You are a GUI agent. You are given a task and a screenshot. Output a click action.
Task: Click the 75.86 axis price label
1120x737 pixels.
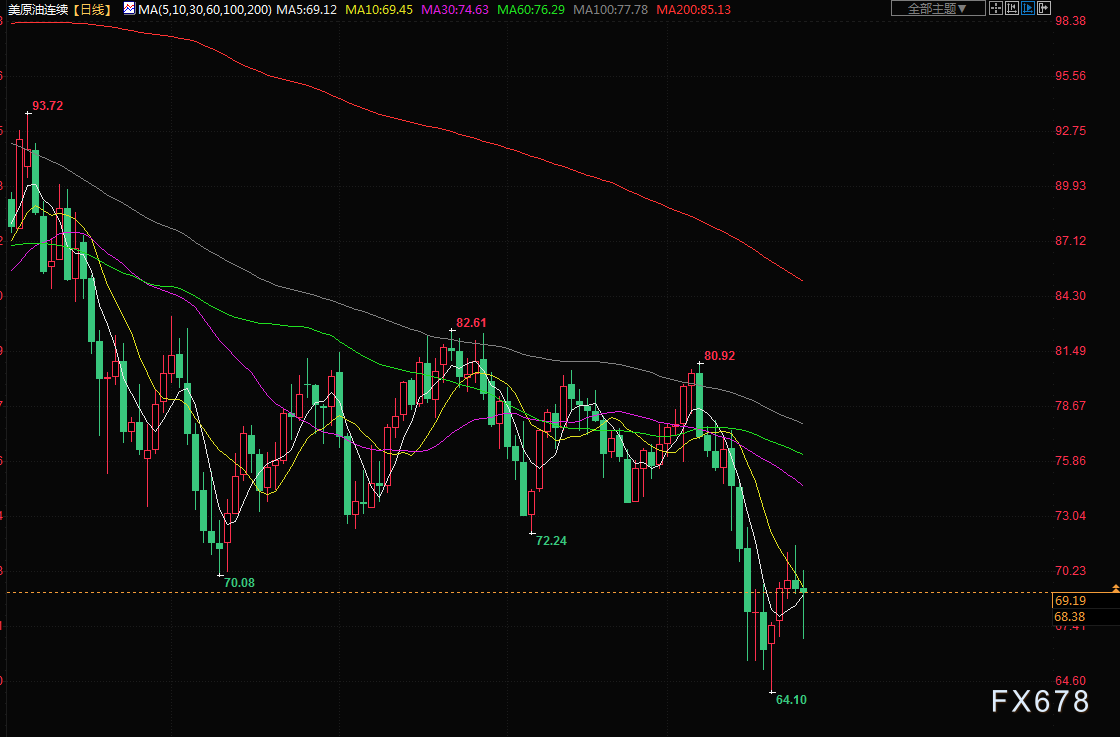1070,461
